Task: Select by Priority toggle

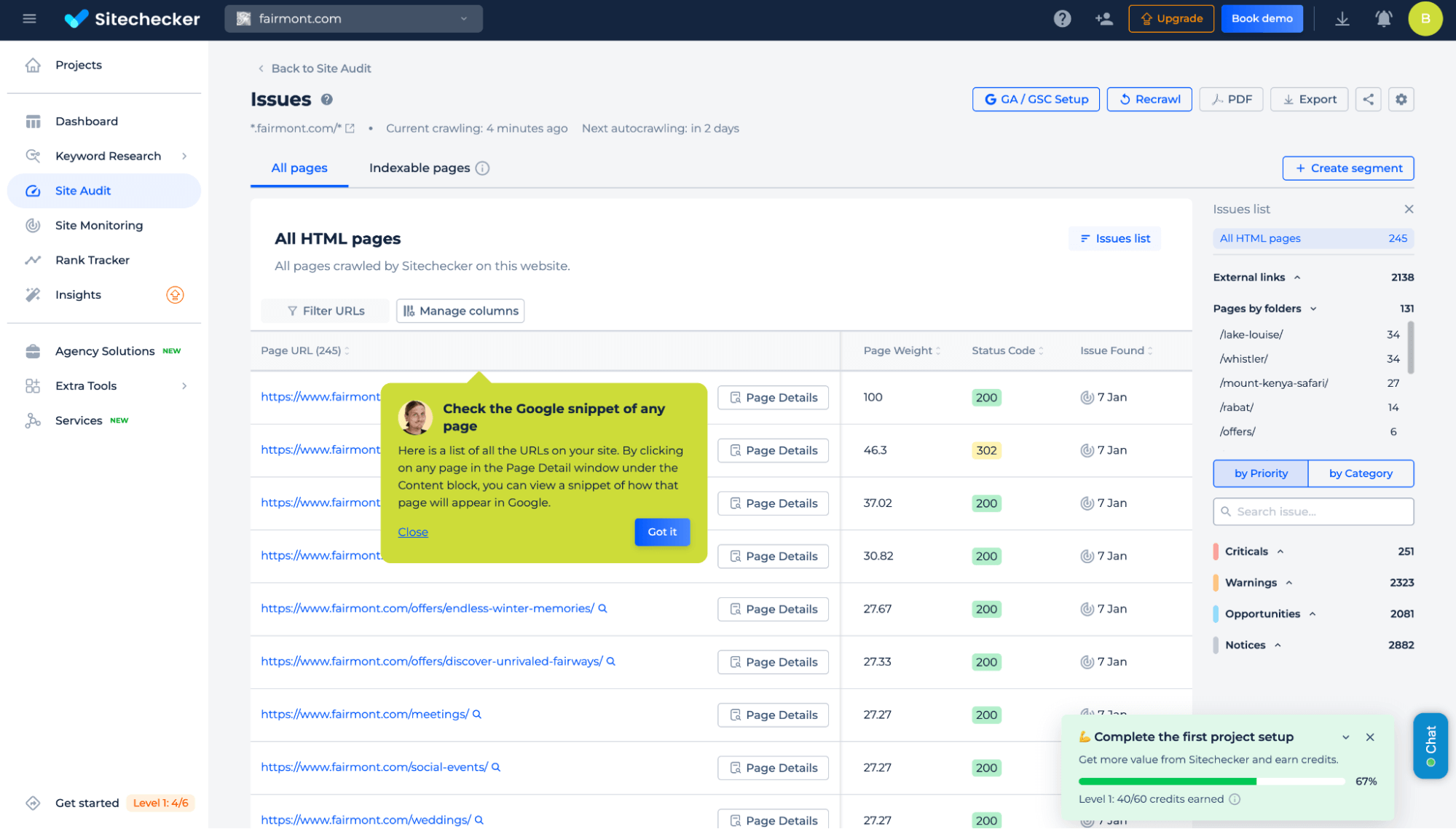Action: [x=1261, y=474]
